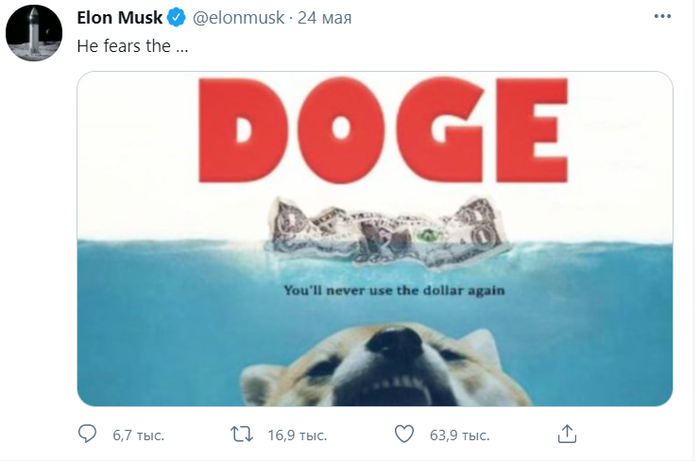Like the tweet with the heart icon
Viewport: 700px width, 461px height.
tap(404, 434)
